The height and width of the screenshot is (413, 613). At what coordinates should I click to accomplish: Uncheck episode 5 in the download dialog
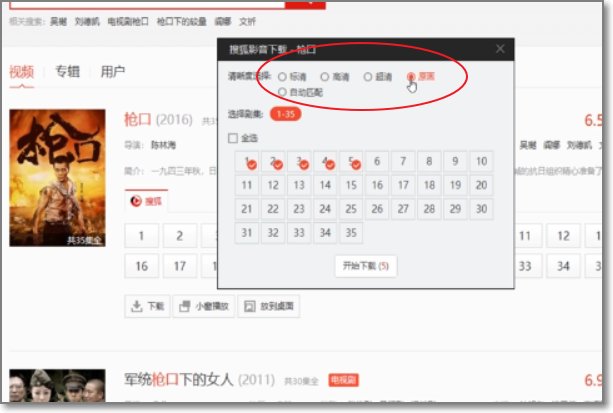tap(351, 161)
